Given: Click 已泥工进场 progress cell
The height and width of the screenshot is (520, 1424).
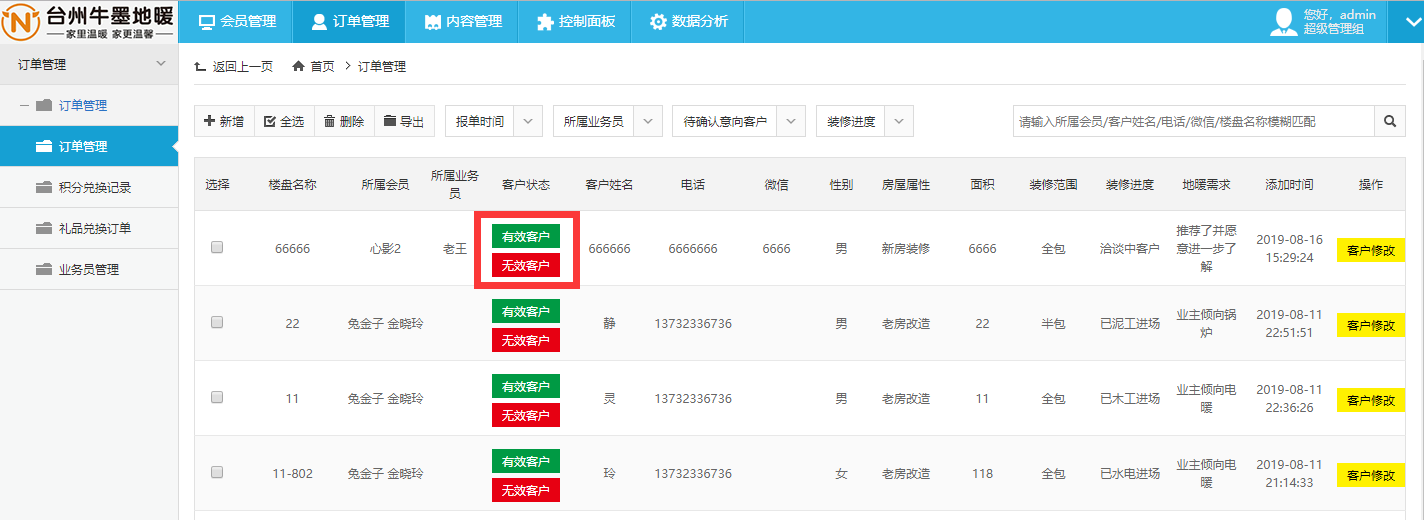Looking at the screenshot, I should 1130,323.
